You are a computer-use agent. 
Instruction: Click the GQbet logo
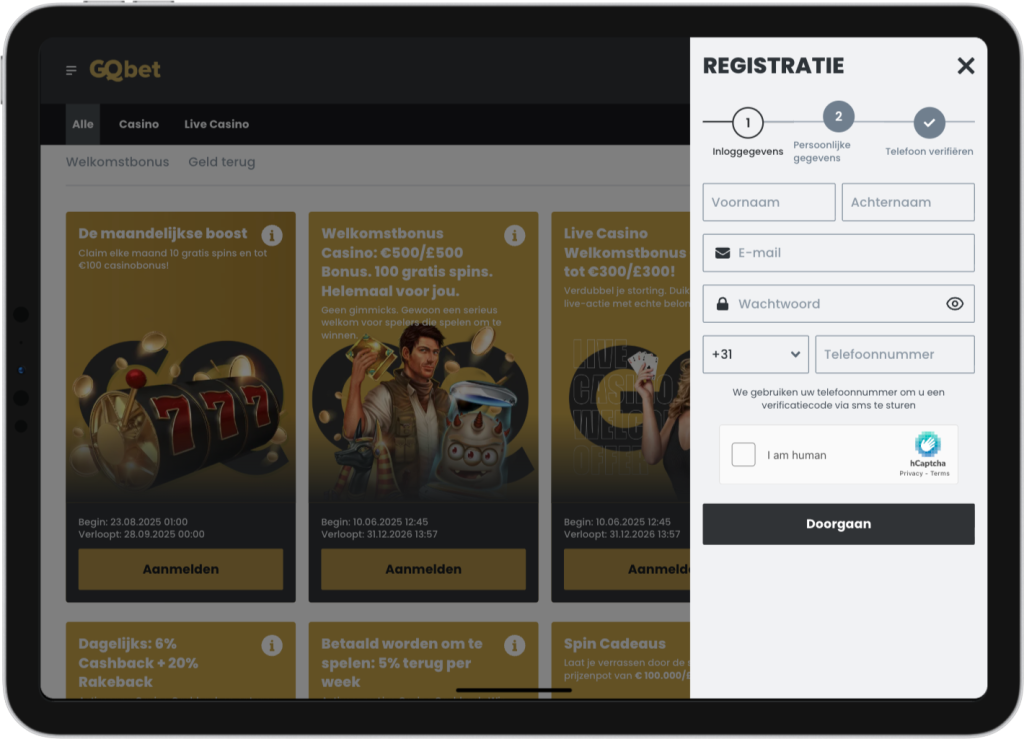(x=125, y=70)
